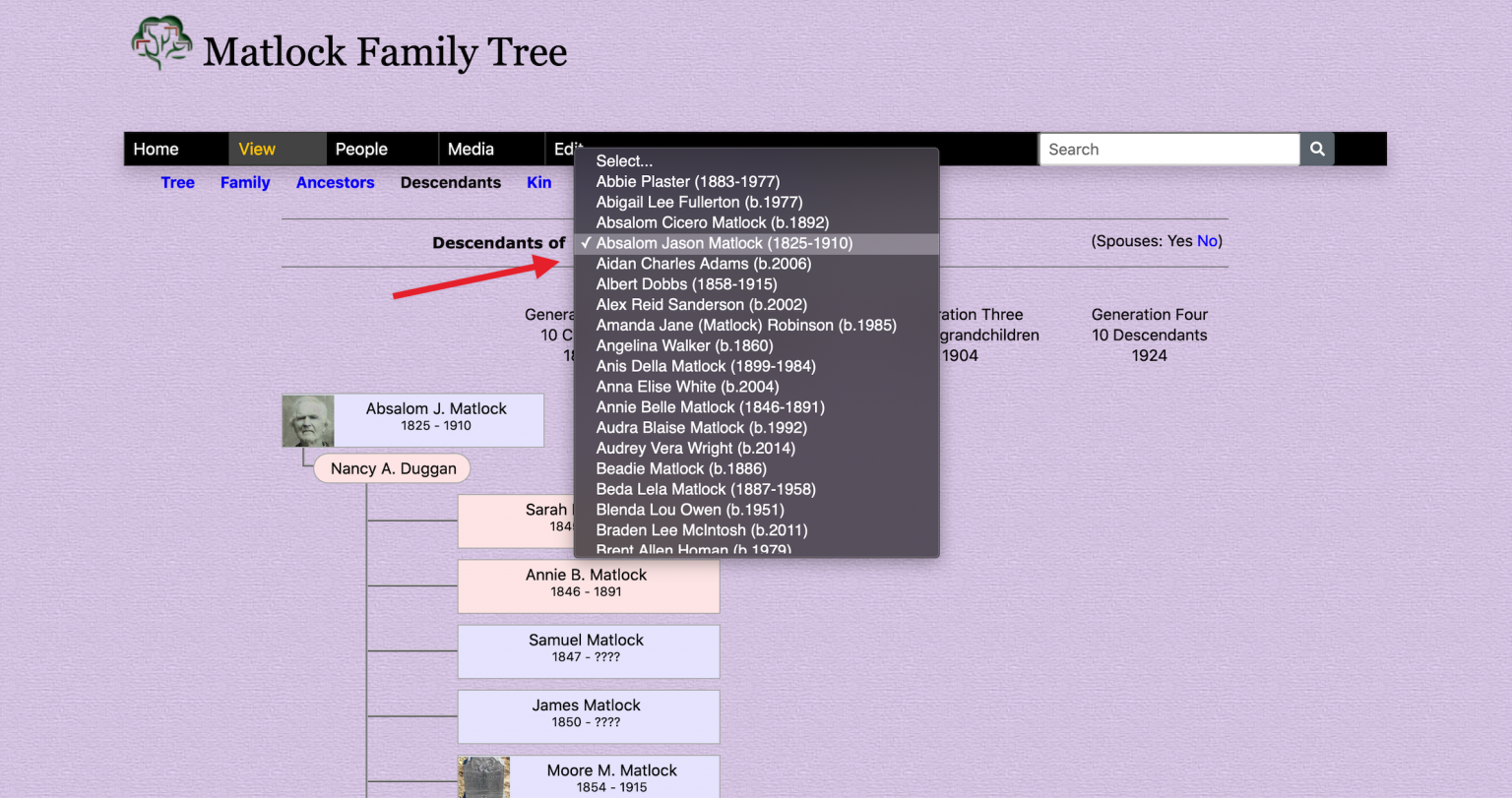1512x798 pixels.
Task: Select Absalom Cicero Matlock from the dropdown
Action: (x=712, y=222)
